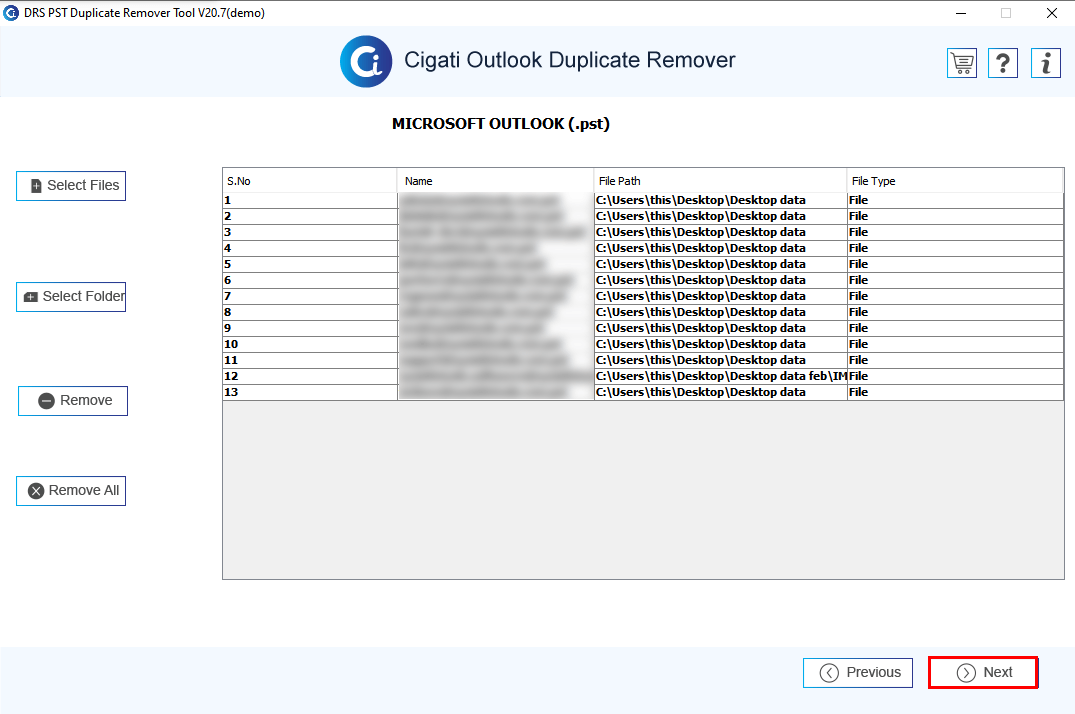The height and width of the screenshot is (714, 1075).
Task: Go back with the Previous button
Action: (x=858, y=672)
